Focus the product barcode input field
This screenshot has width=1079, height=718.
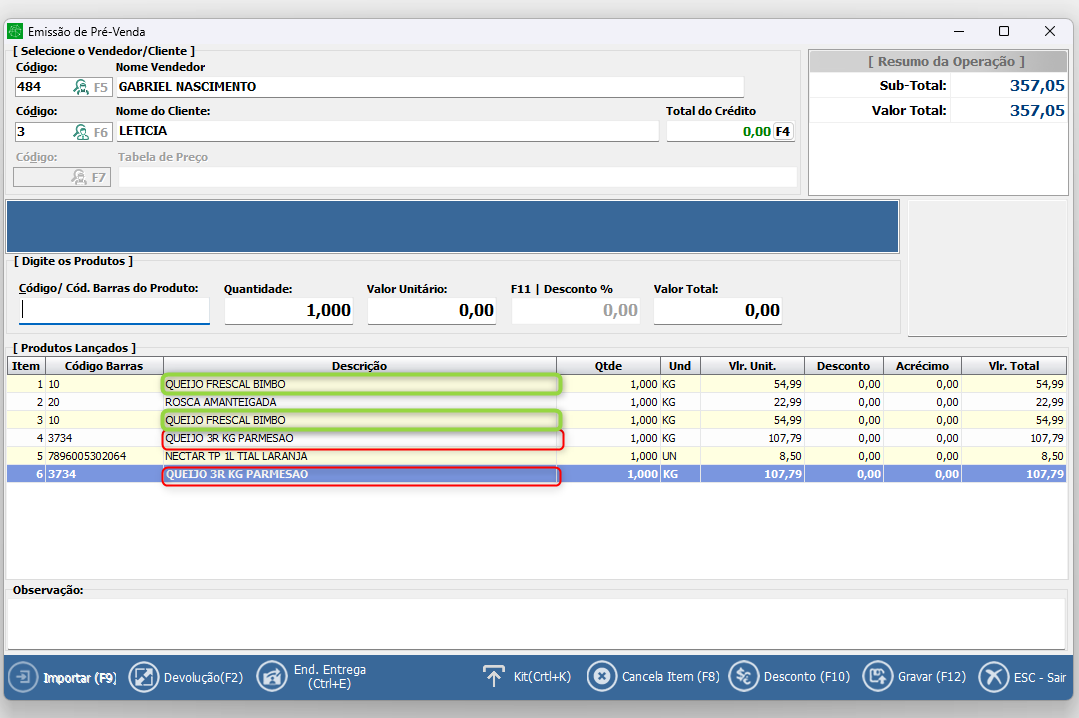(x=114, y=311)
